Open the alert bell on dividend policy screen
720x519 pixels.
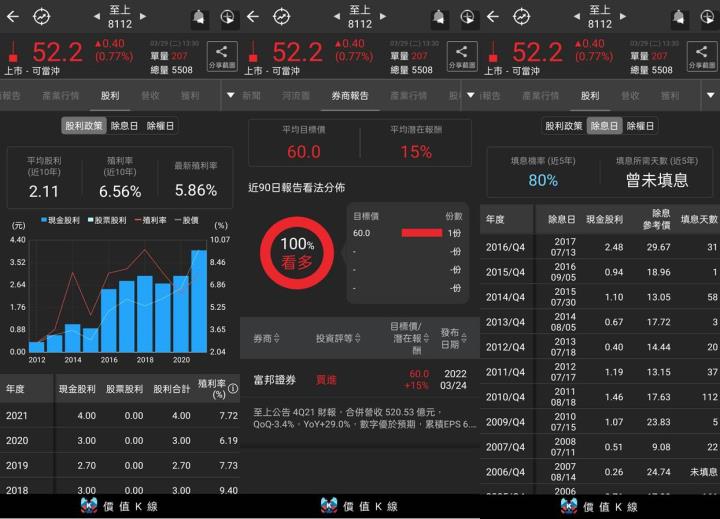pos(199,18)
